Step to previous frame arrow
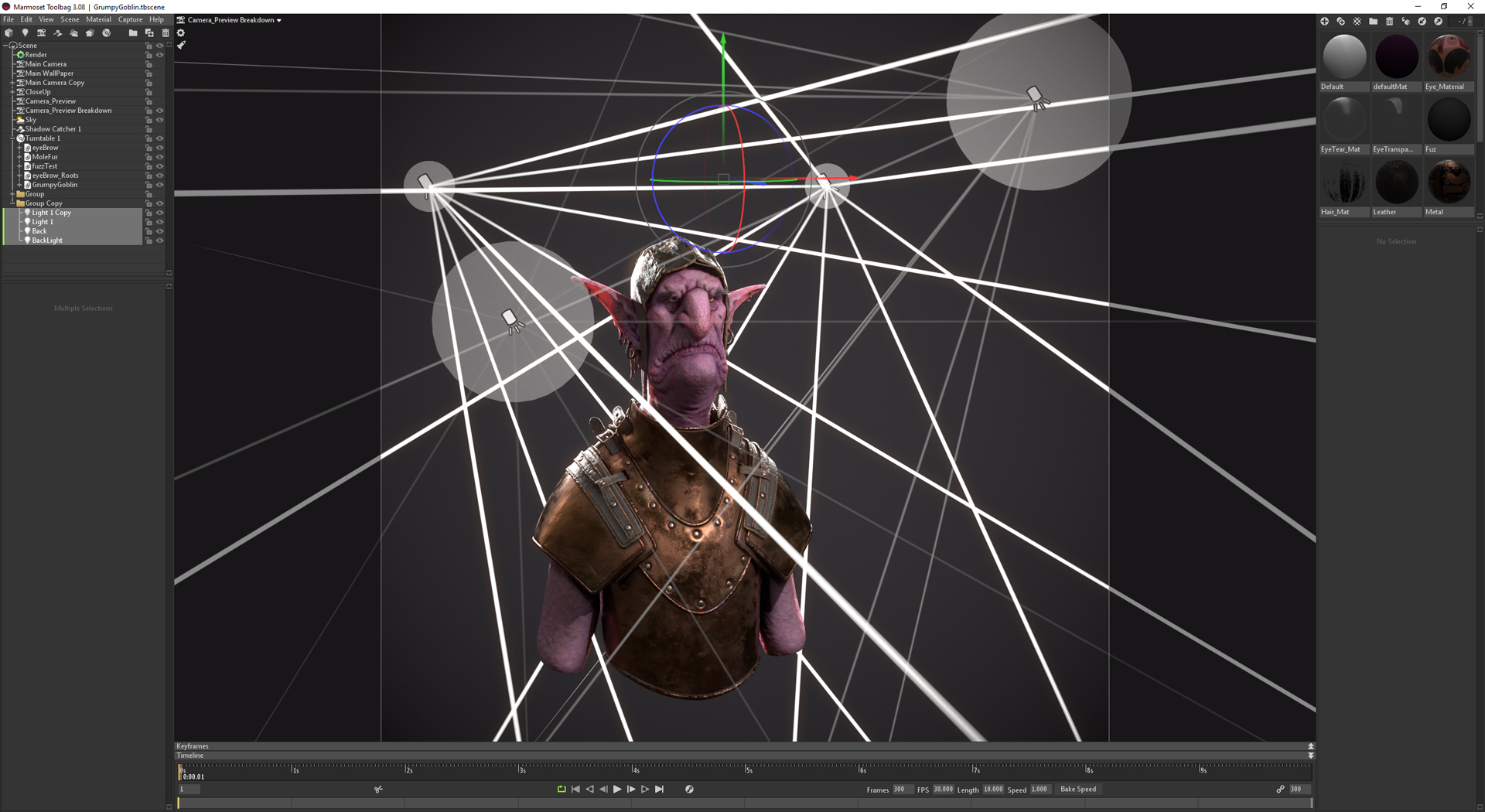 [x=603, y=790]
